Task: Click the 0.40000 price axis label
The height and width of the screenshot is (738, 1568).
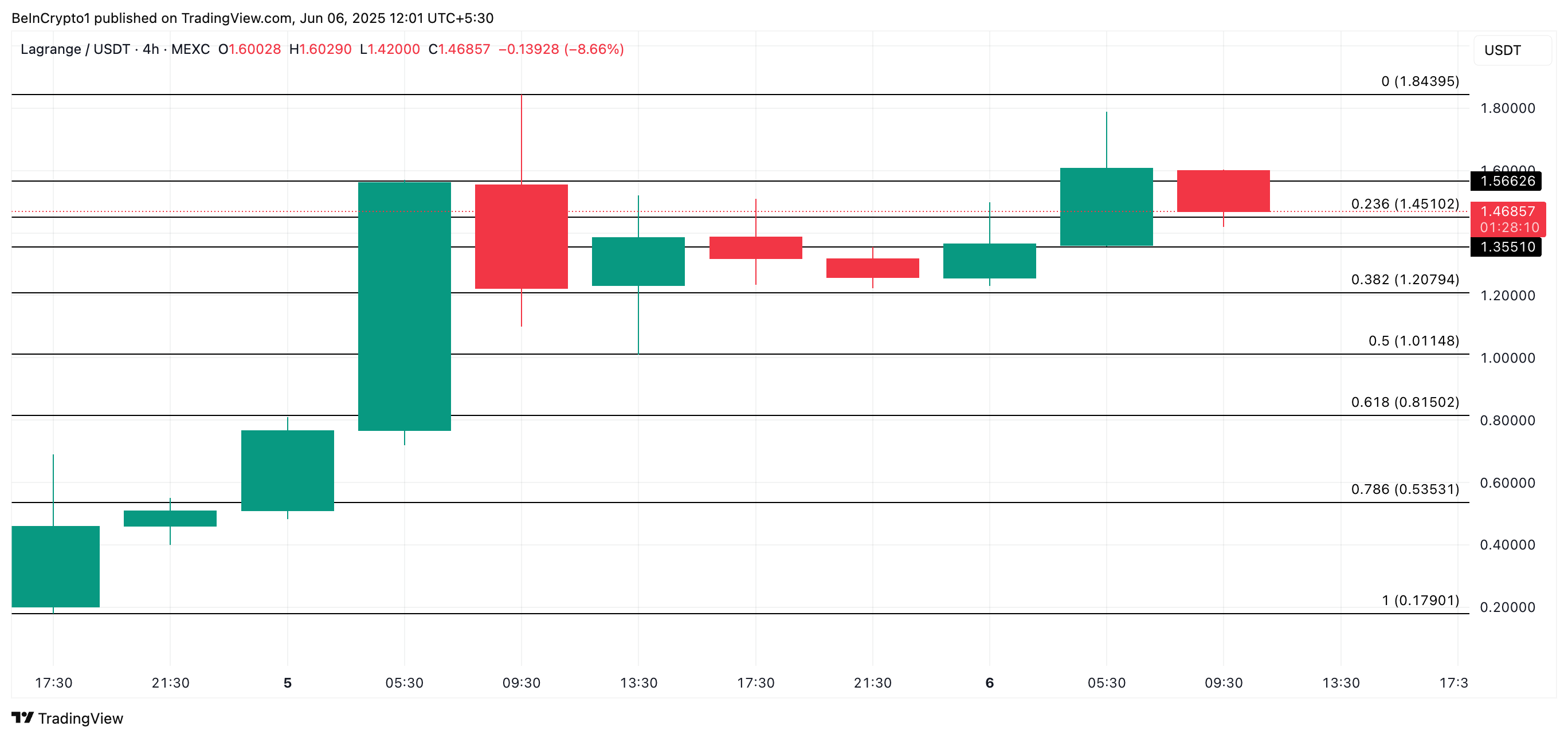Action: click(x=1507, y=544)
